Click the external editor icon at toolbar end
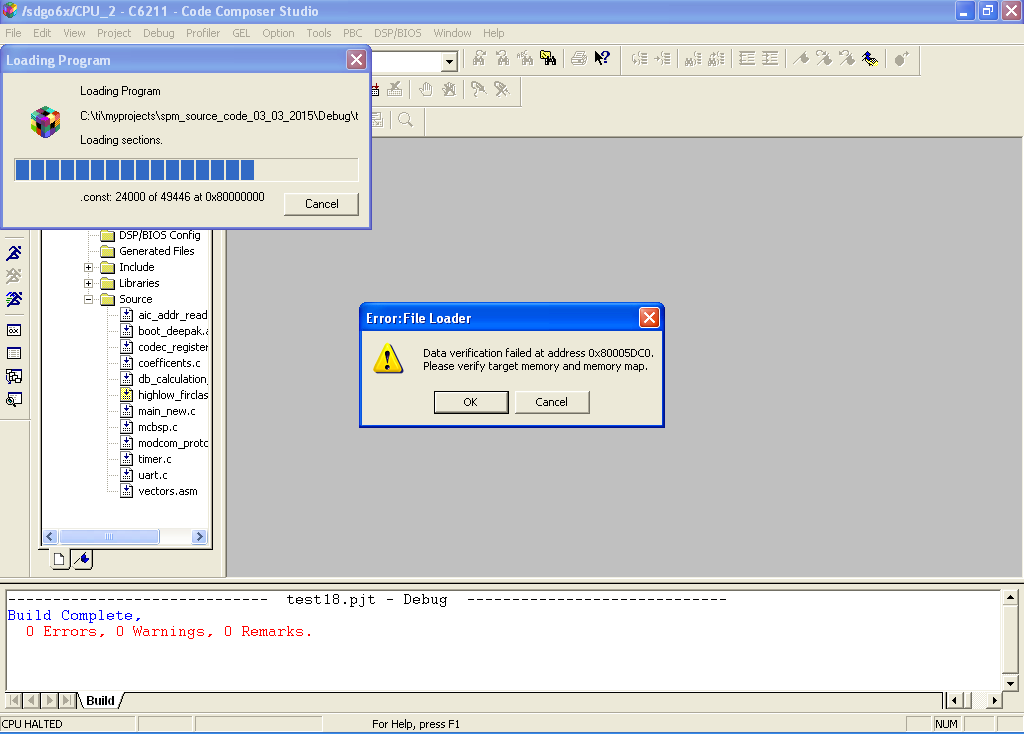This screenshot has width=1024, height=734. coord(902,59)
